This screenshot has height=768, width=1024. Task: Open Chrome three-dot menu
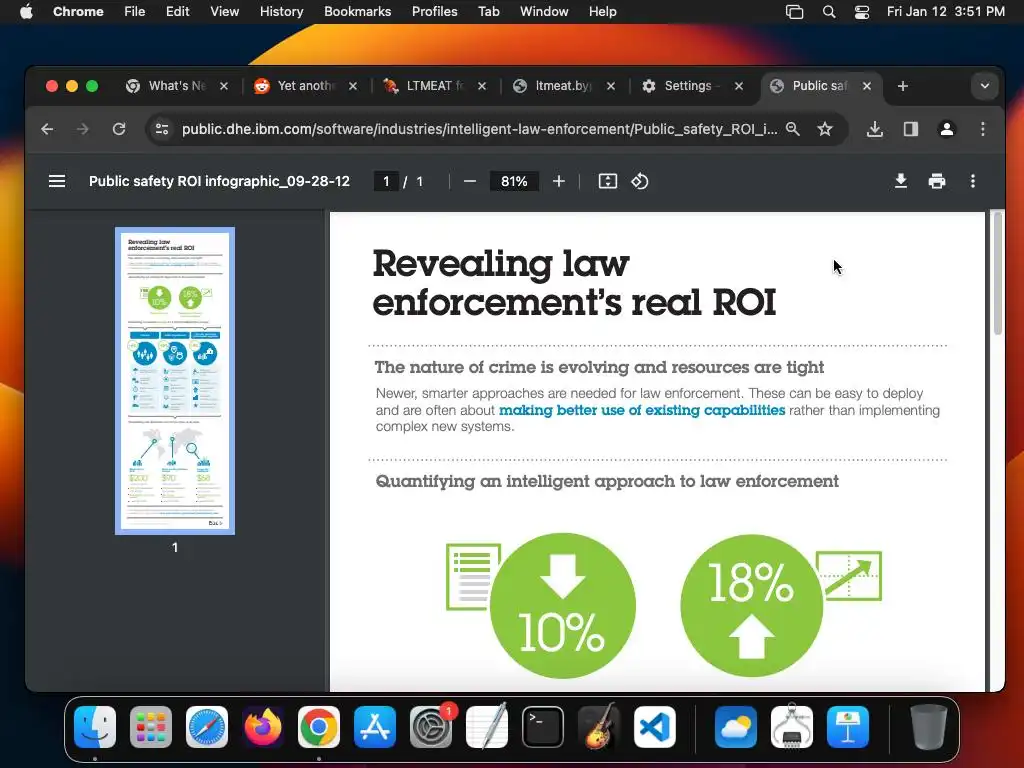982,129
